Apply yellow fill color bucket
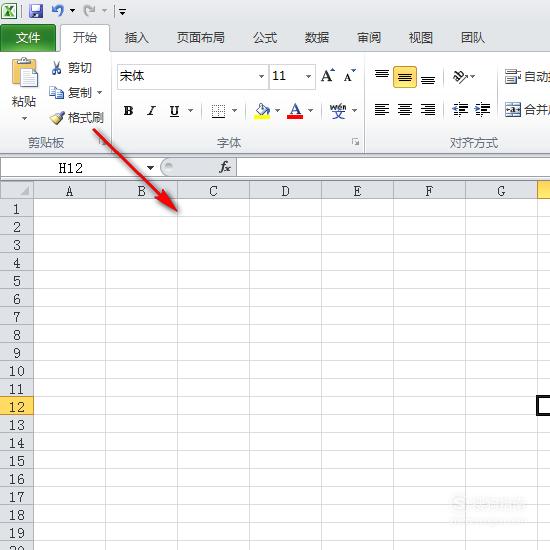The width and height of the screenshot is (550, 550). click(x=262, y=111)
